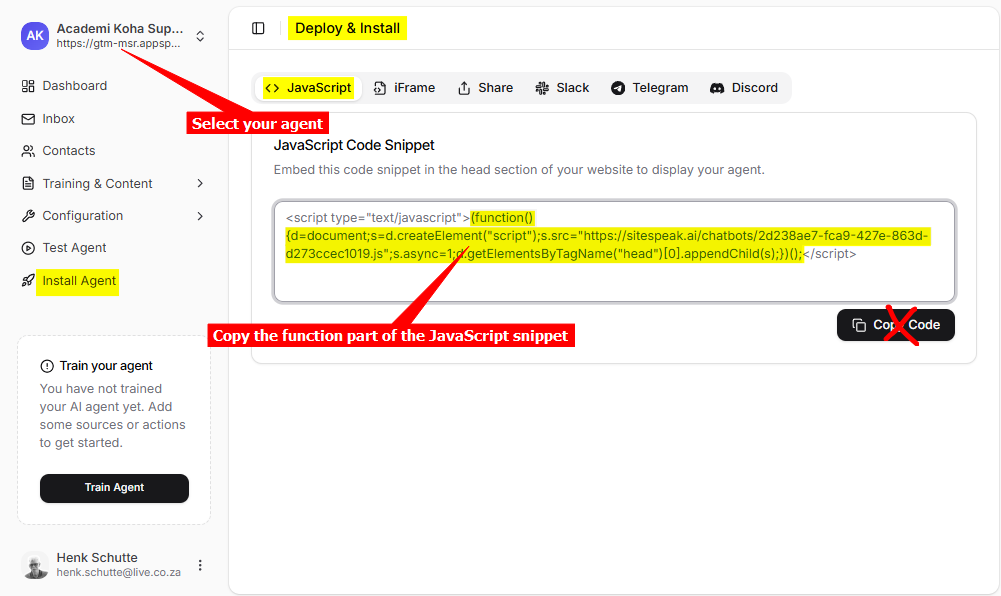The width and height of the screenshot is (1001, 596).
Task: Click the iFrame file icon
Action: 380,89
